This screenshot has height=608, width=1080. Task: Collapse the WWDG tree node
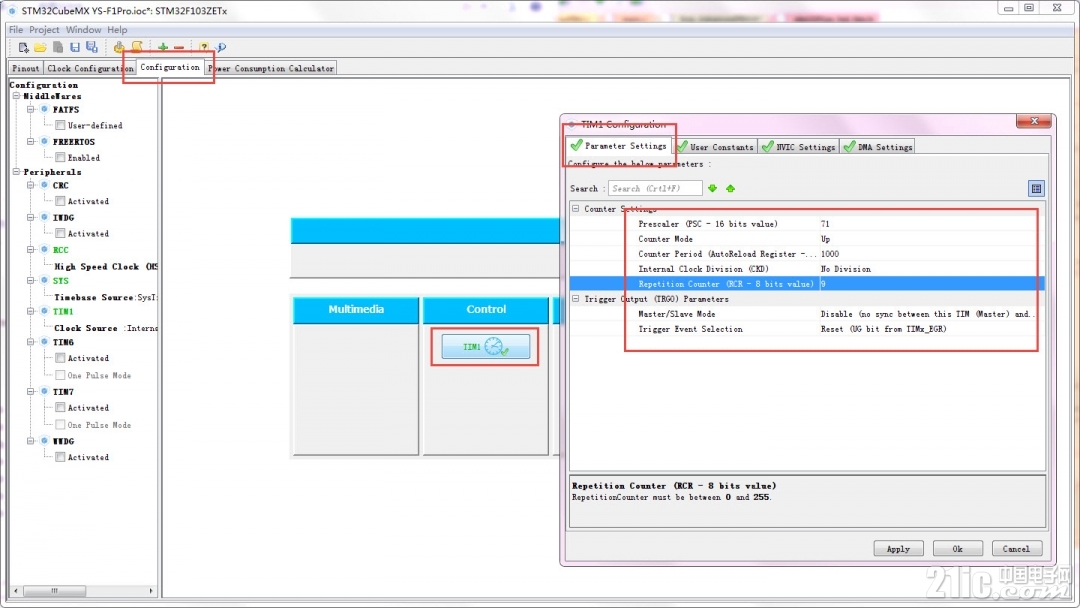pyautogui.click(x=30, y=441)
